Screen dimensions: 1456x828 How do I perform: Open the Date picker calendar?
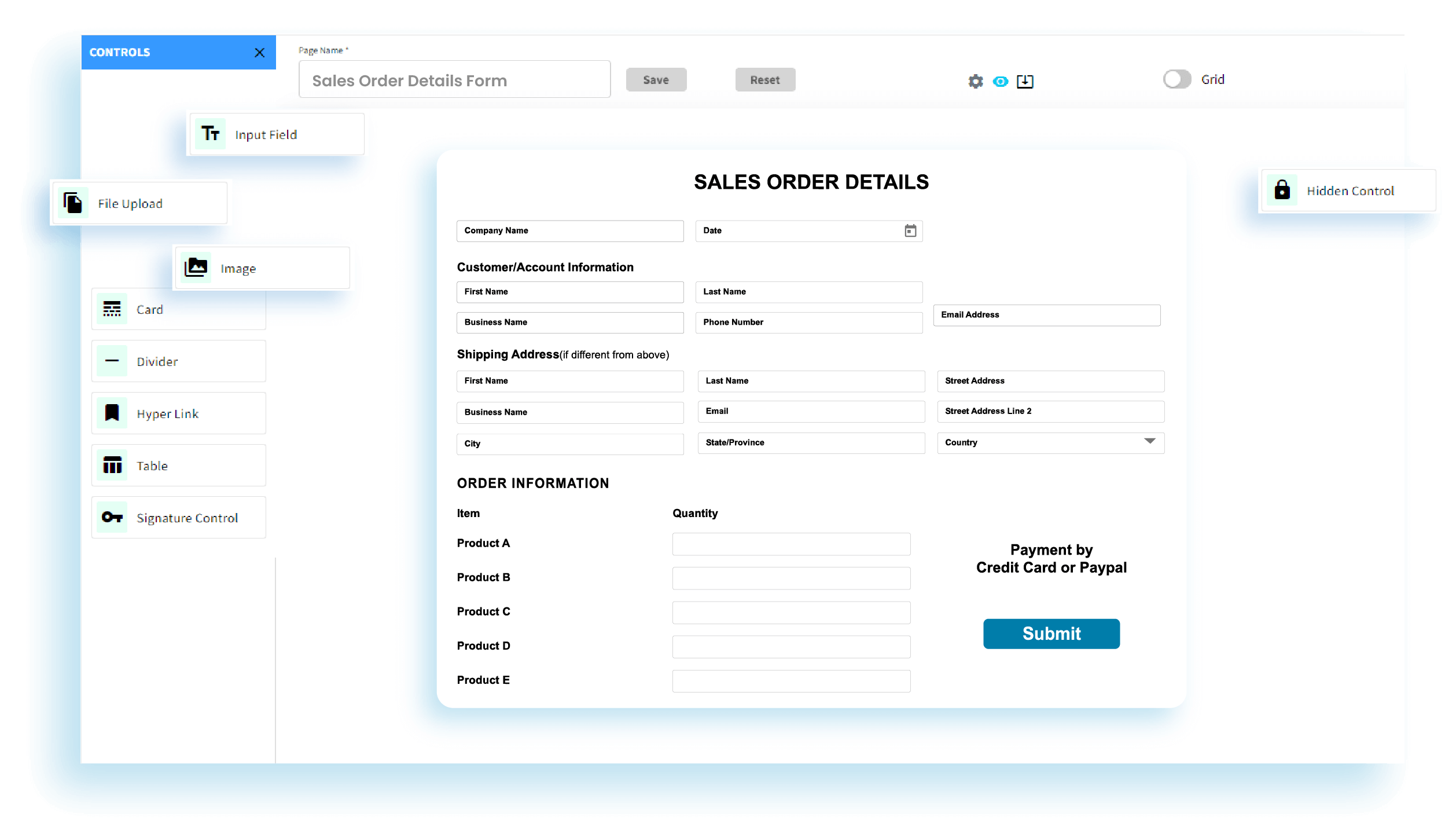[x=910, y=230]
